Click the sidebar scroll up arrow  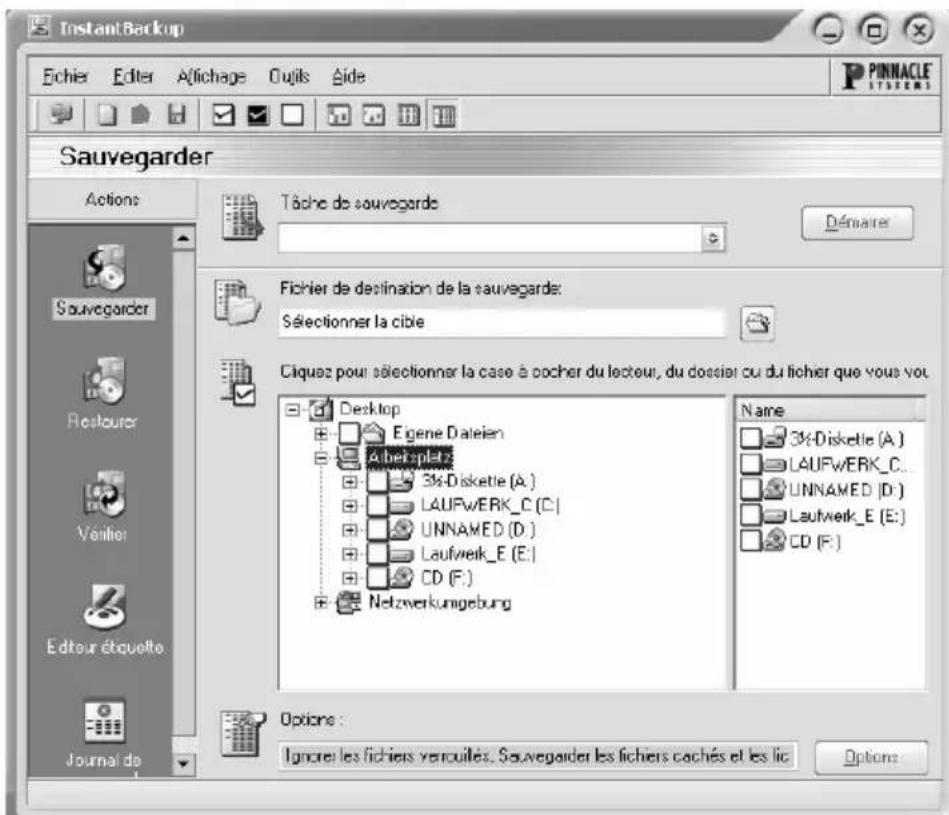pyautogui.click(x=183, y=238)
